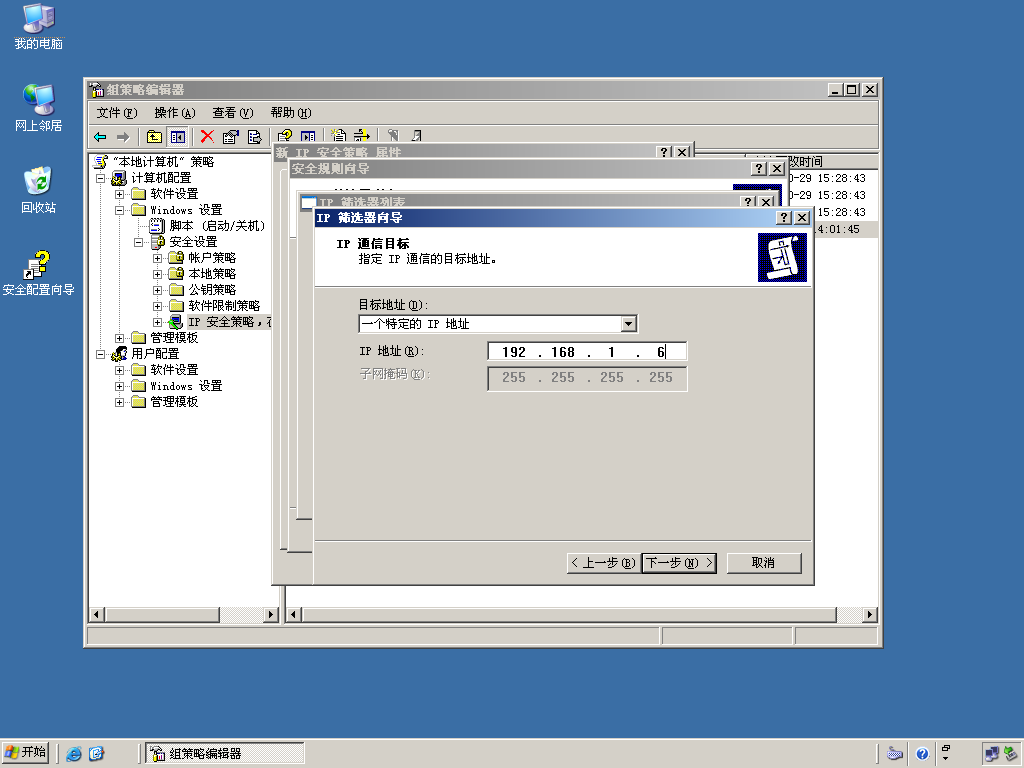Expand Windows Settings under User Configuration
1024x768 pixels.
coord(120,386)
